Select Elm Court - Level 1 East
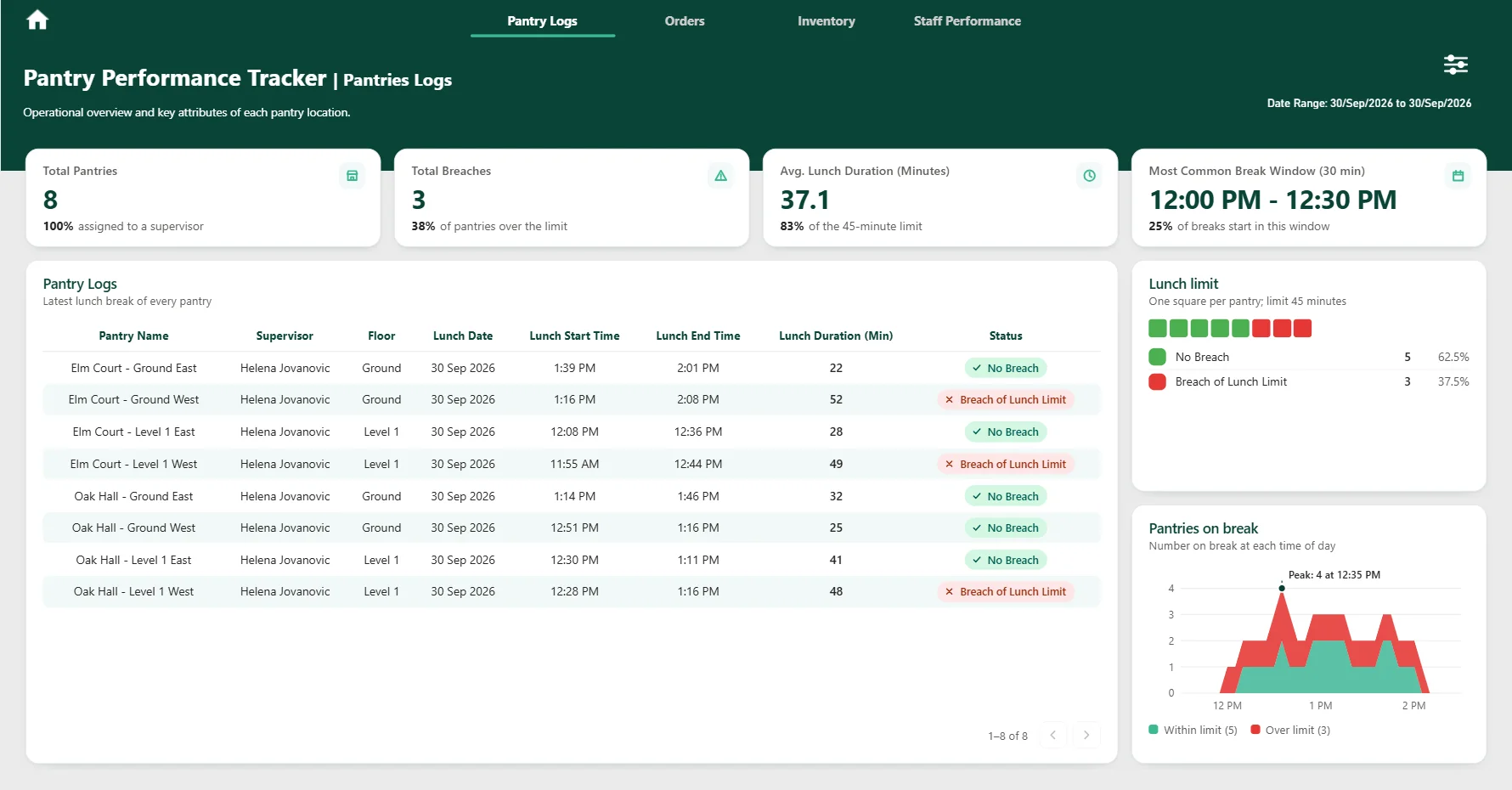 point(572,432)
